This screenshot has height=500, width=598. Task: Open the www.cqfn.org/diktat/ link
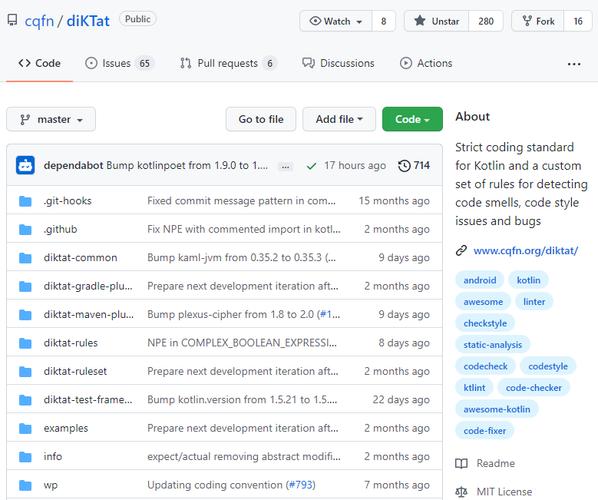(x=526, y=251)
